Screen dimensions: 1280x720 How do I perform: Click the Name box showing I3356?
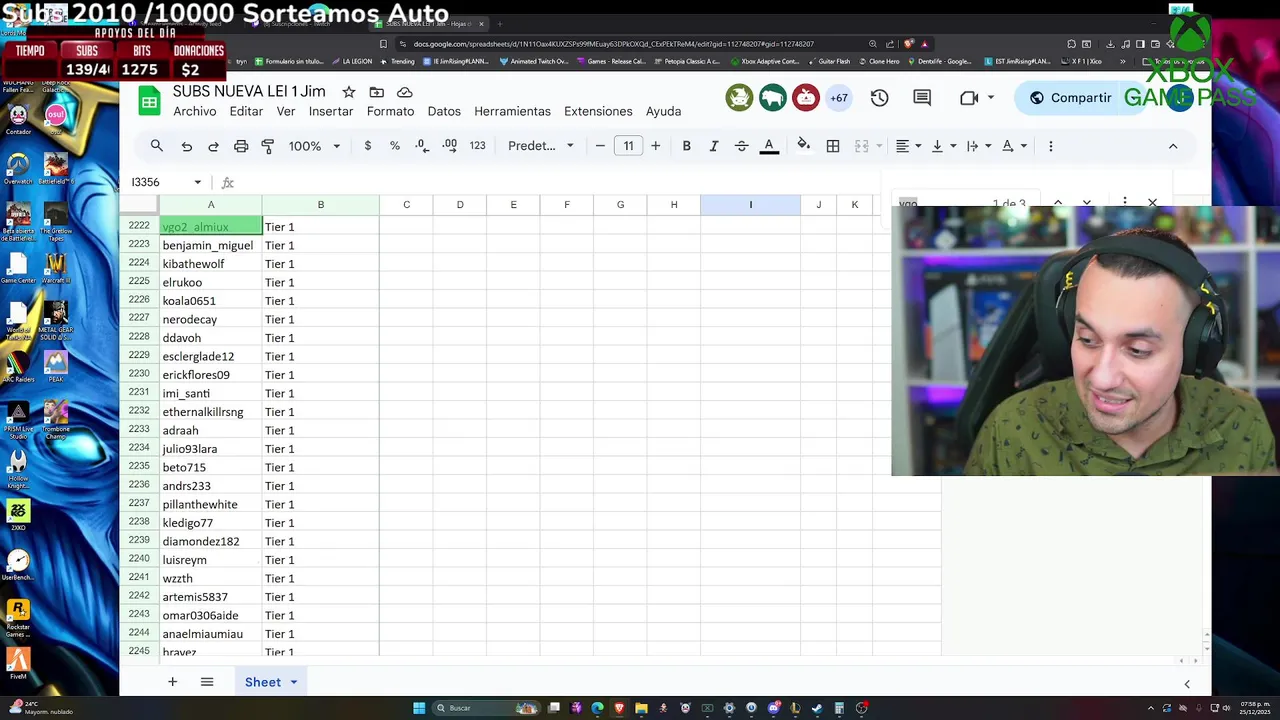tap(160, 182)
